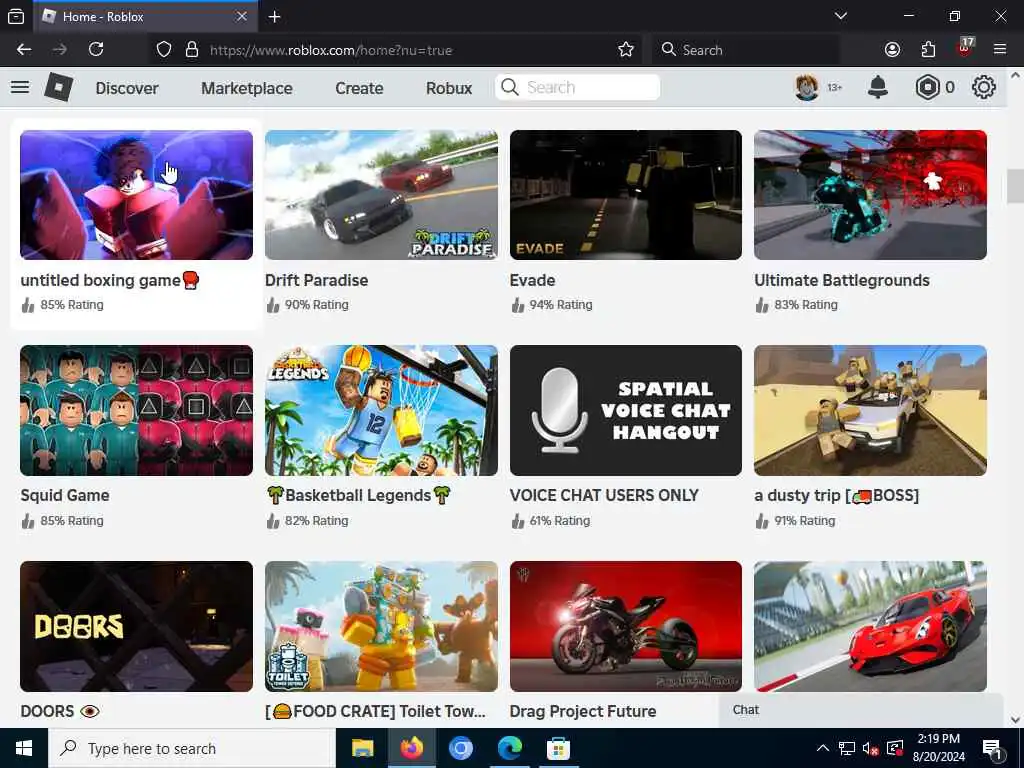The image size is (1024, 768).
Task: Click the Firefox search box
Action: tap(744, 50)
